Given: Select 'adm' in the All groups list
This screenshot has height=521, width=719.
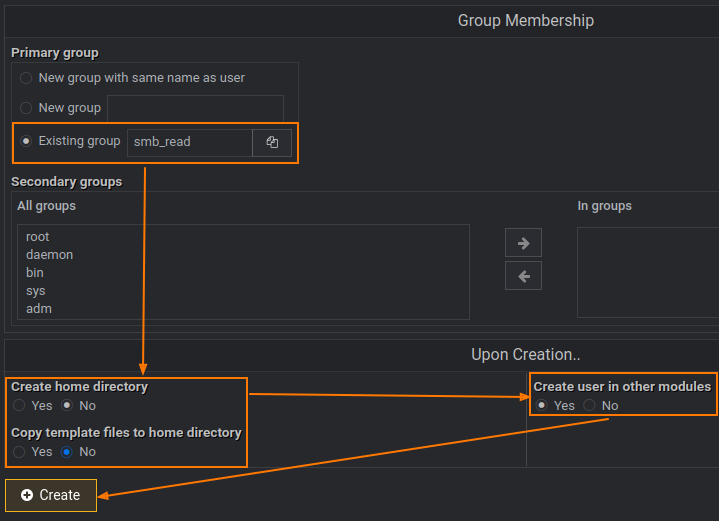Looking at the screenshot, I should pos(39,309).
